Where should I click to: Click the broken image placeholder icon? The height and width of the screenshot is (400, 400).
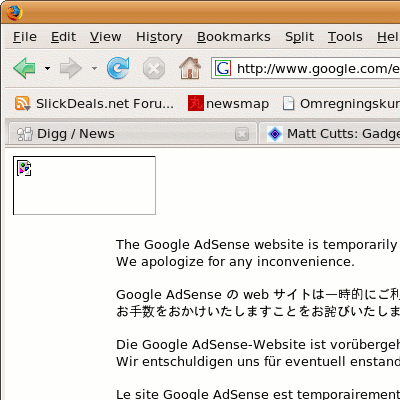(x=24, y=168)
